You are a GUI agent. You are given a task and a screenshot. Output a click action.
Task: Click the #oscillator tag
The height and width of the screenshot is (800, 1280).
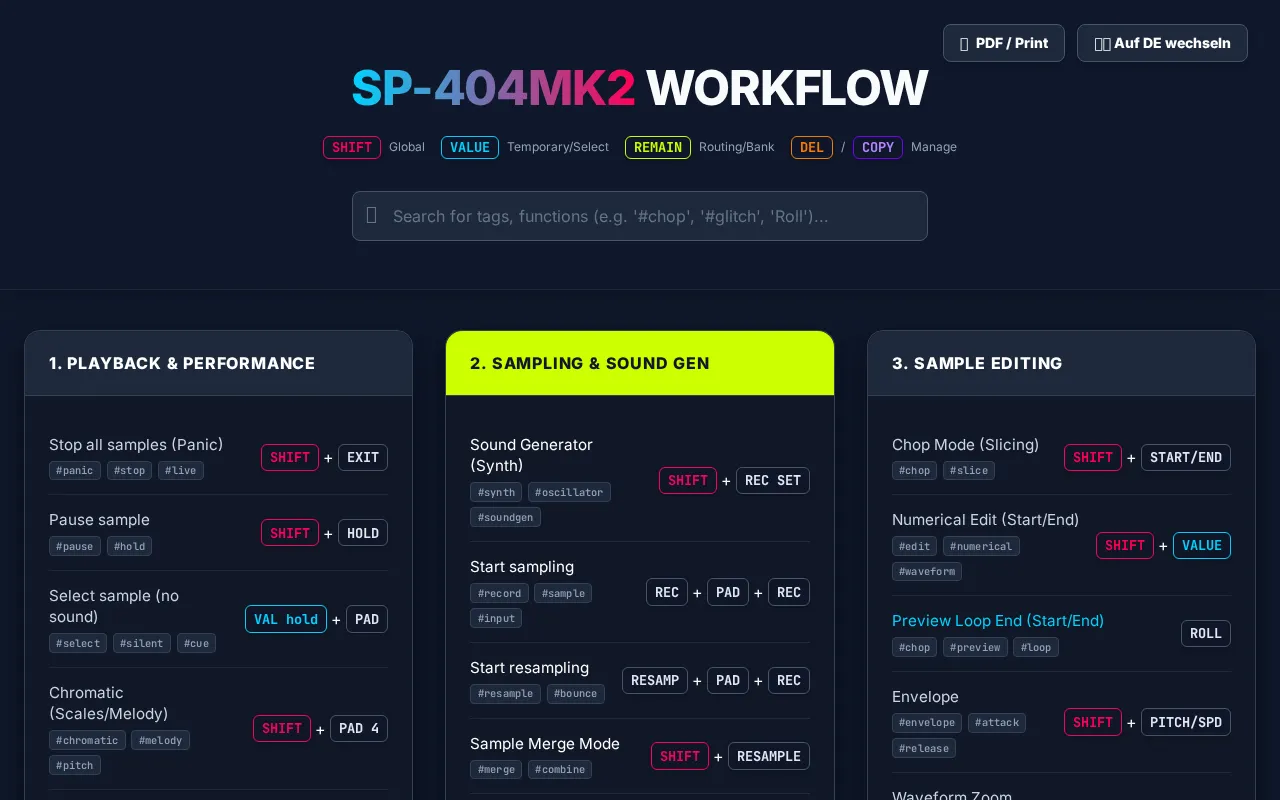coord(569,492)
